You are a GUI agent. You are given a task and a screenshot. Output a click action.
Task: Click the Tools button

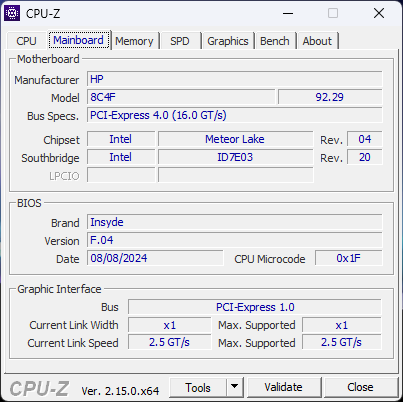198,387
